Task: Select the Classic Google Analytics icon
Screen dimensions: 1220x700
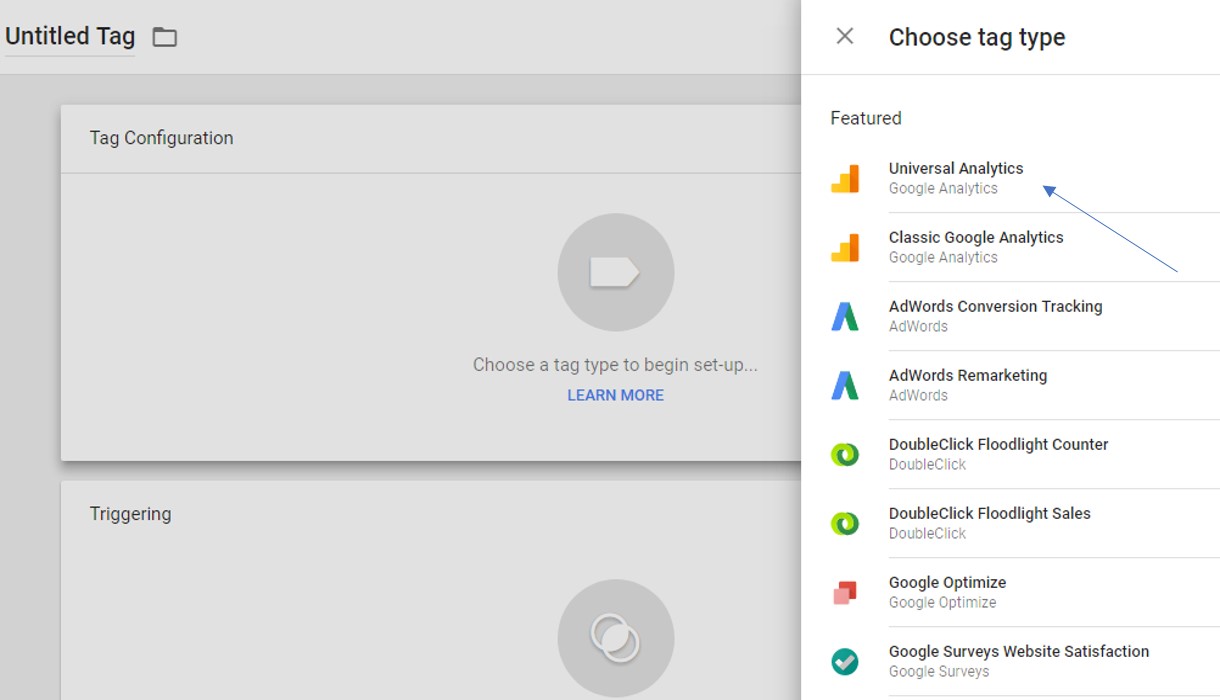Action: pos(845,247)
